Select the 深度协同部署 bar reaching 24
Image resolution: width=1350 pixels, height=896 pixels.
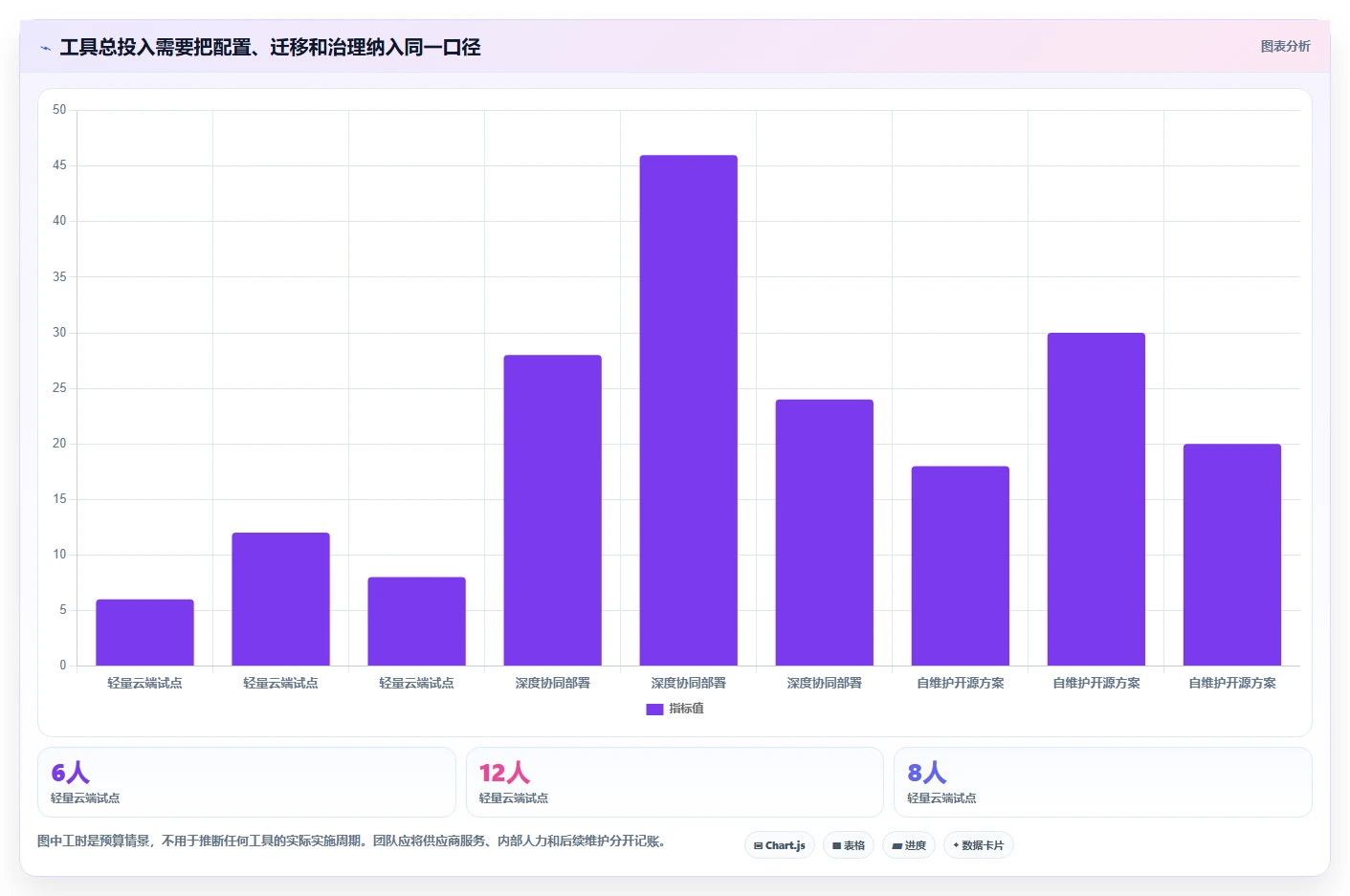(x=824, y=533)
